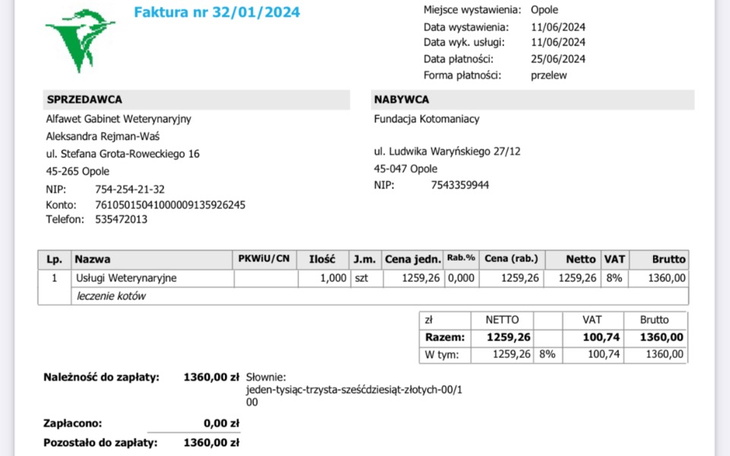Click the PKWiU/CN column header
Image resolution: width=730 pixels, height=456 pixels.
pyautogui.click(x=264, y=258)
